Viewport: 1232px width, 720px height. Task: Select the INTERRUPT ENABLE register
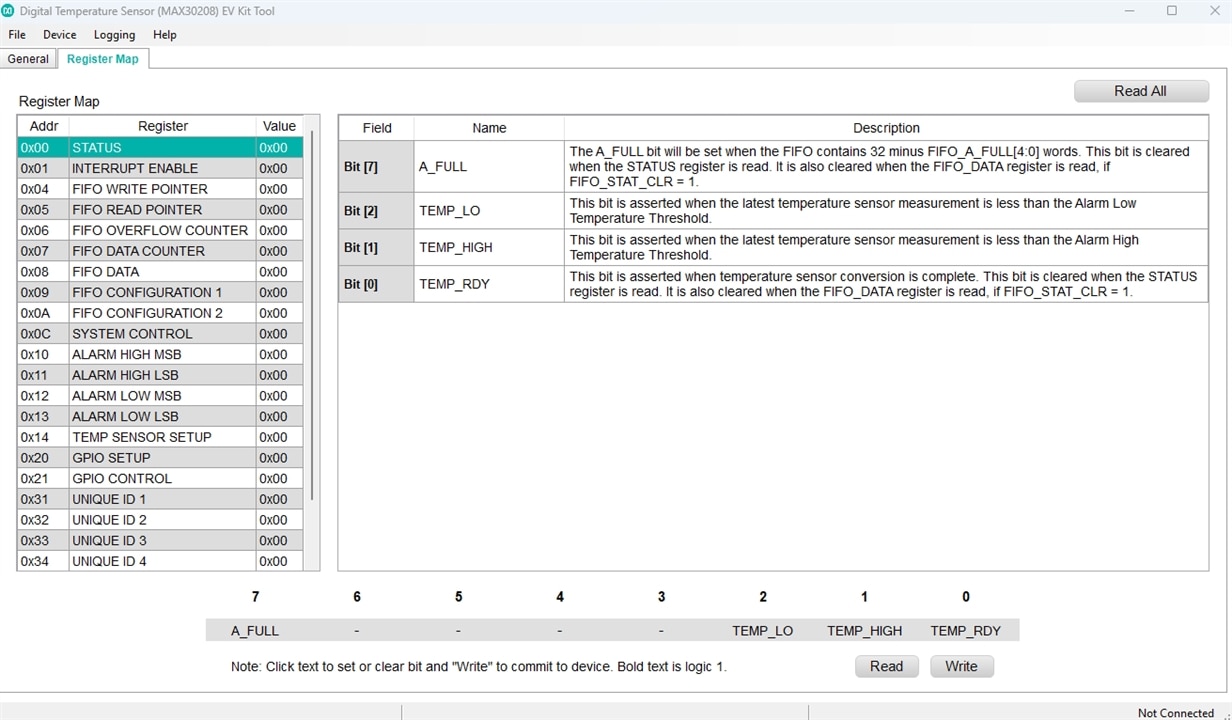(160, 168)
